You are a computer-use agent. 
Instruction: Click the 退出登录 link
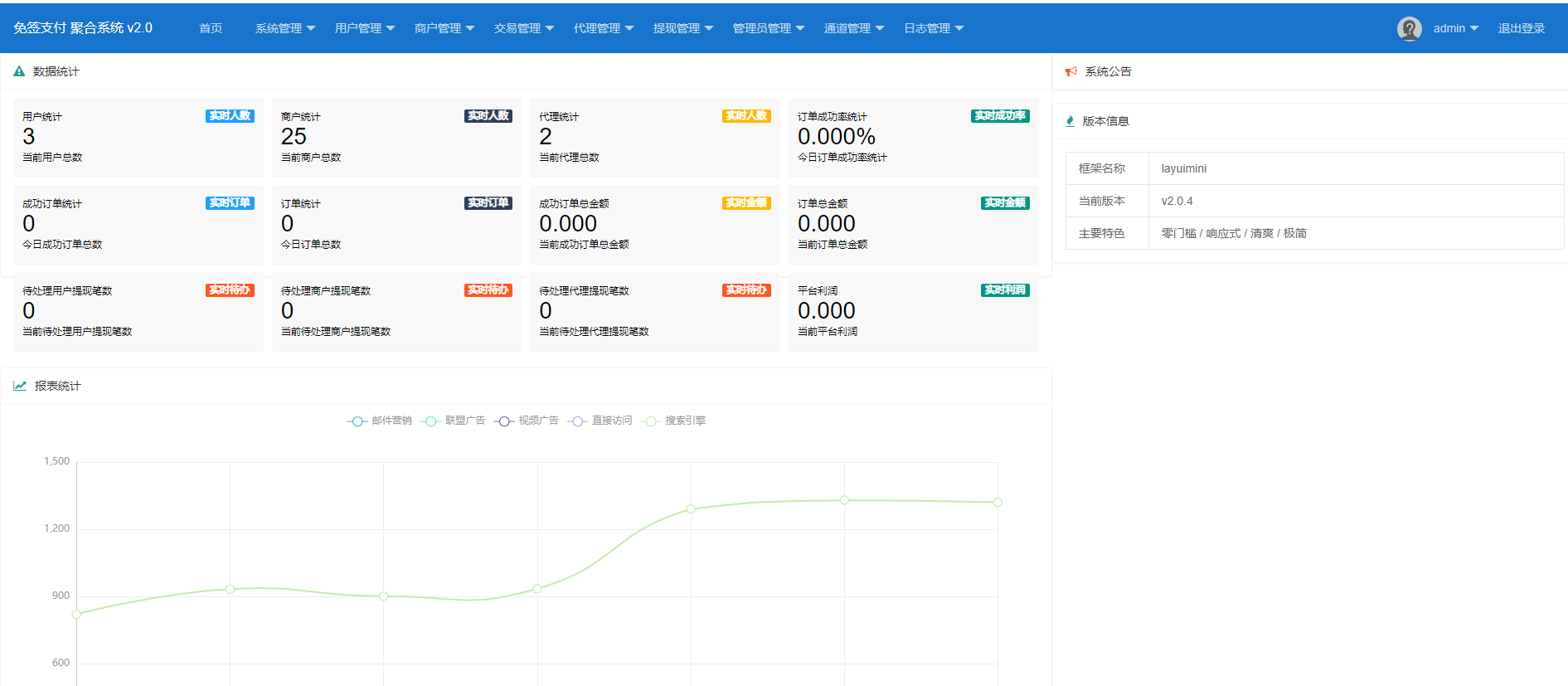tap(1521, 28)
